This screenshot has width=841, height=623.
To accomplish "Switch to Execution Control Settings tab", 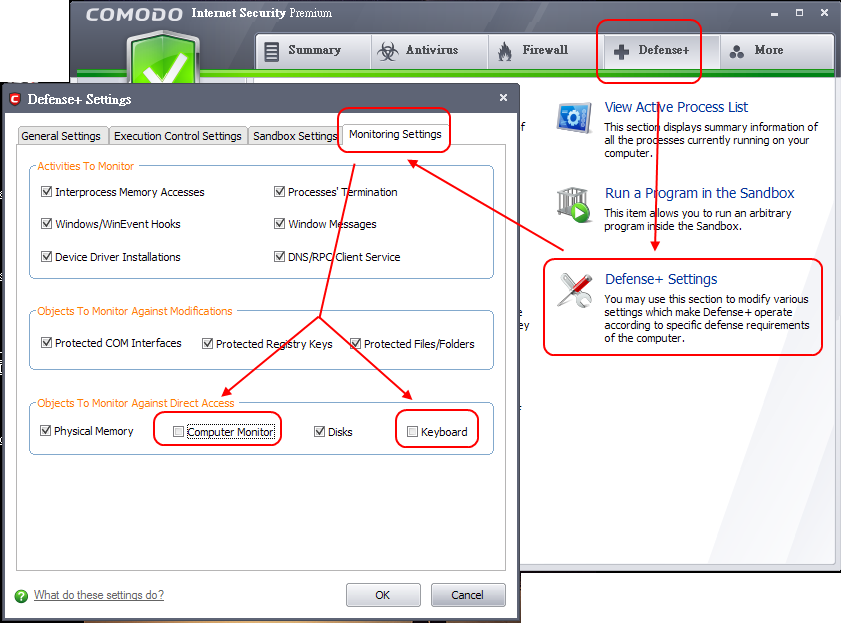I will pyautogui.click(x=178, y=136).
